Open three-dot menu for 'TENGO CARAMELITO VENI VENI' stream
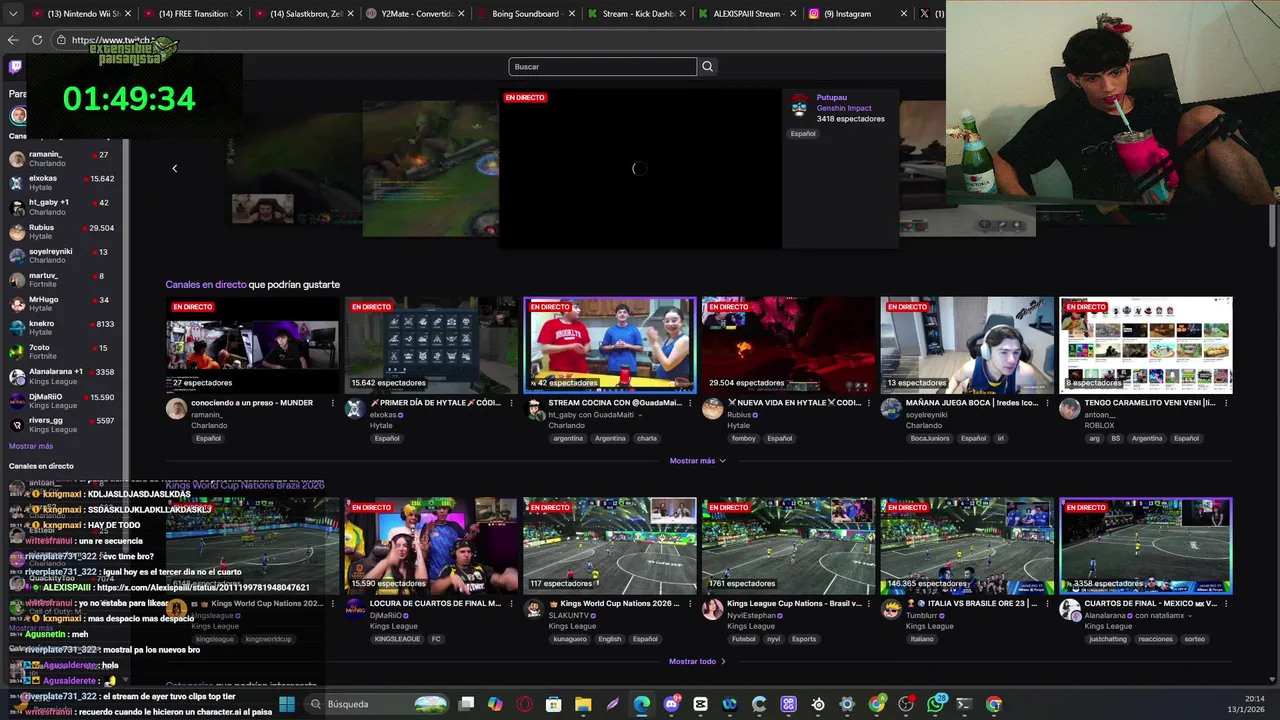This screenshot has width=1280, height=720. (x=1225, y=403)
